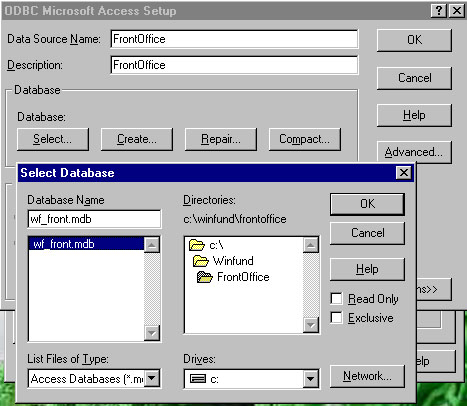
Task: Expand the List Files of Type dropdown
Action: click(152, 378)
